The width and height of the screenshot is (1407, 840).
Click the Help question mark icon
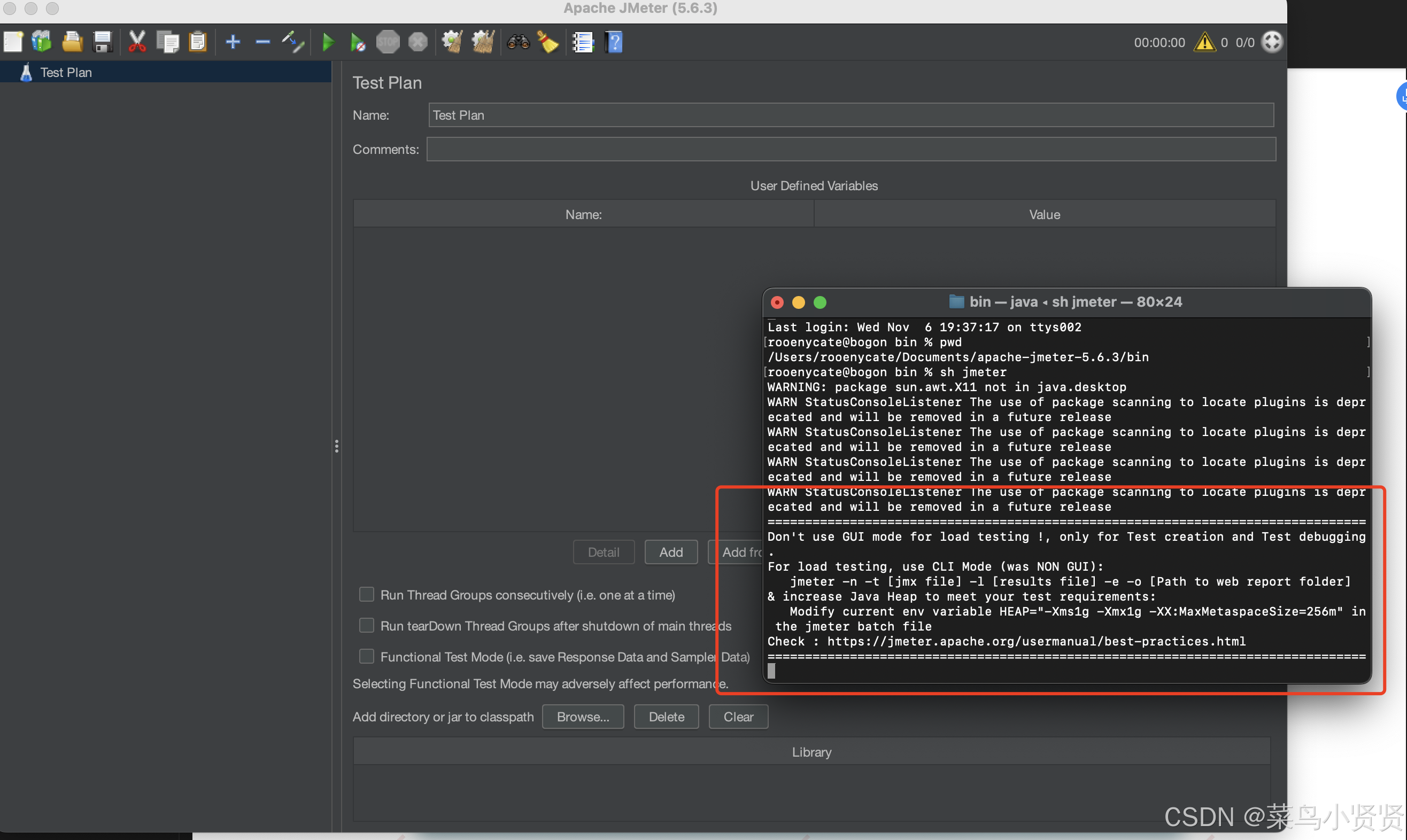click(x=614, y=42)
